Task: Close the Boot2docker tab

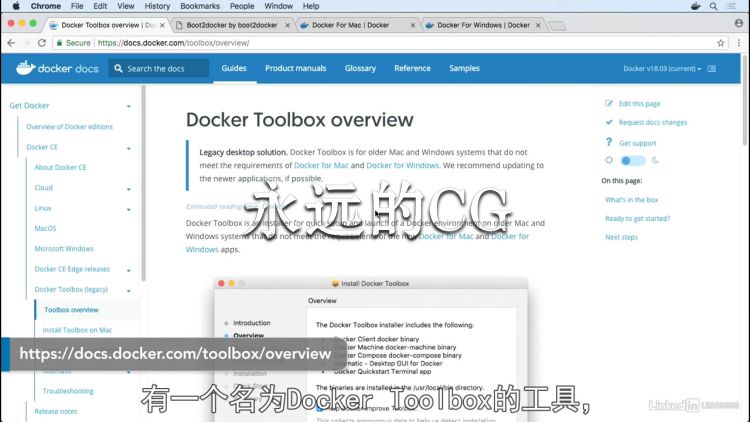Action: [287, 25]
